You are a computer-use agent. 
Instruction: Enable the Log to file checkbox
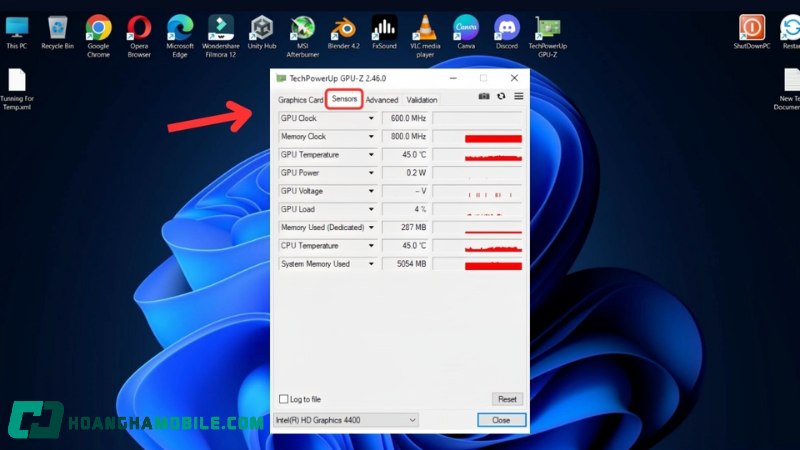(x=284, y=399)
